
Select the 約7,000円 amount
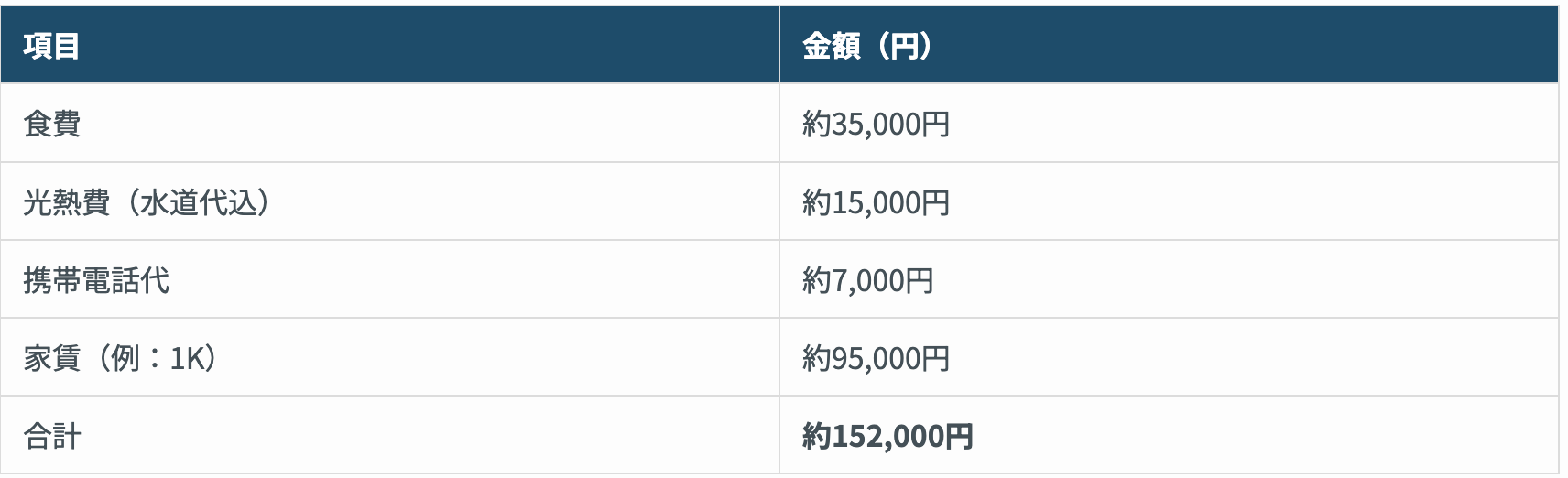[867, 280]
